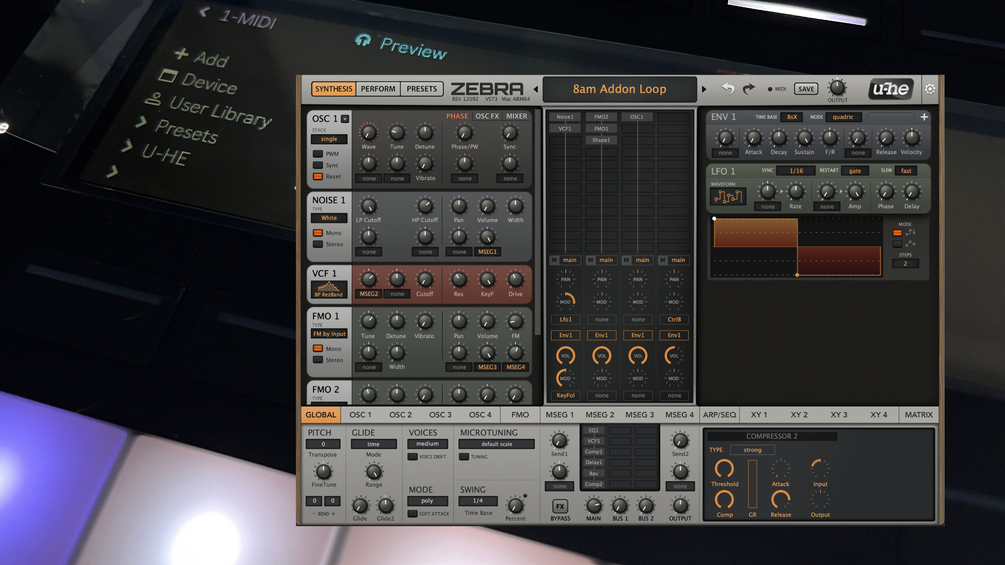Screen dimensions: 1005x565
Task: Select the VCF1 module in patch grid
Action: (565, 128)
